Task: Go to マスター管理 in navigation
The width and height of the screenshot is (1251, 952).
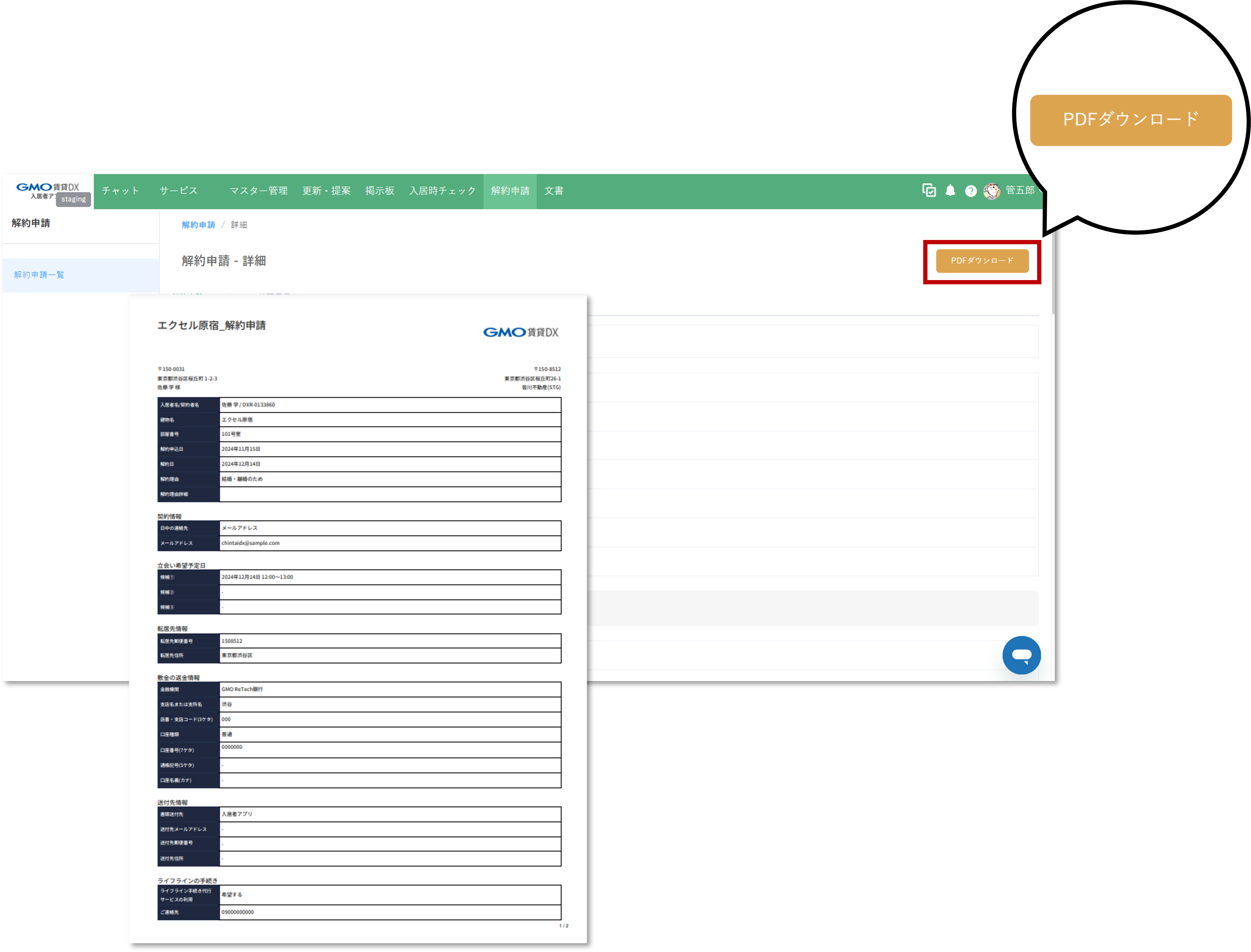Action: click(258, 191)
